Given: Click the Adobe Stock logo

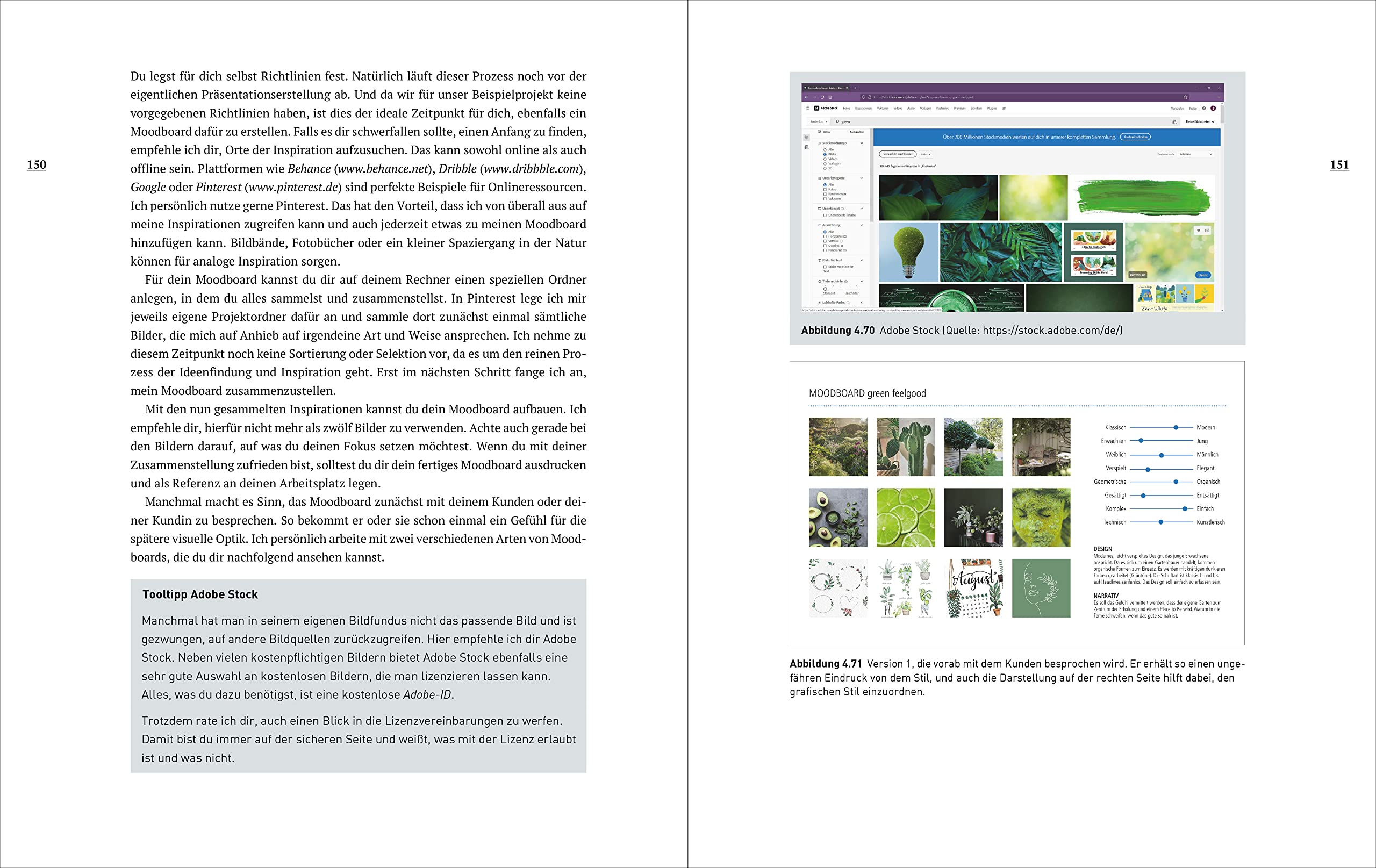Looking at the screenshot, I should (x=826, y=108).
